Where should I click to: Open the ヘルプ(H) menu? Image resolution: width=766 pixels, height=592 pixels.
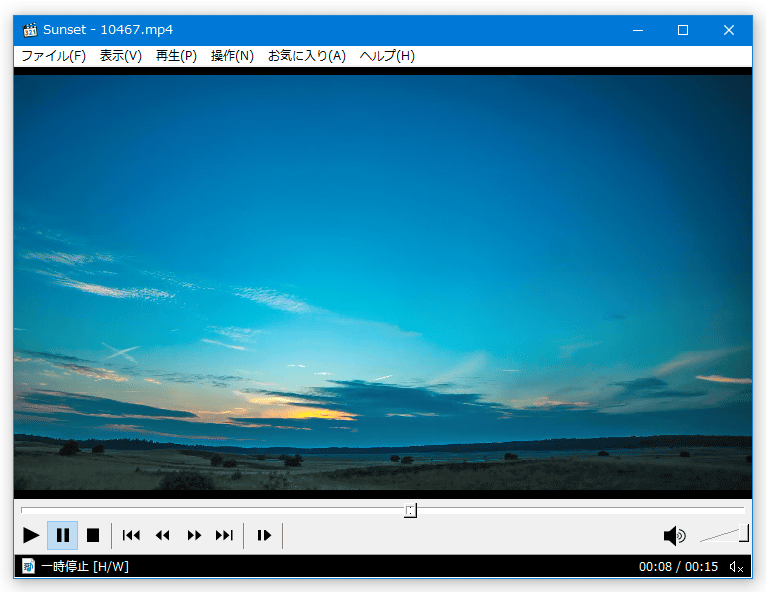[x=387, y=56]
